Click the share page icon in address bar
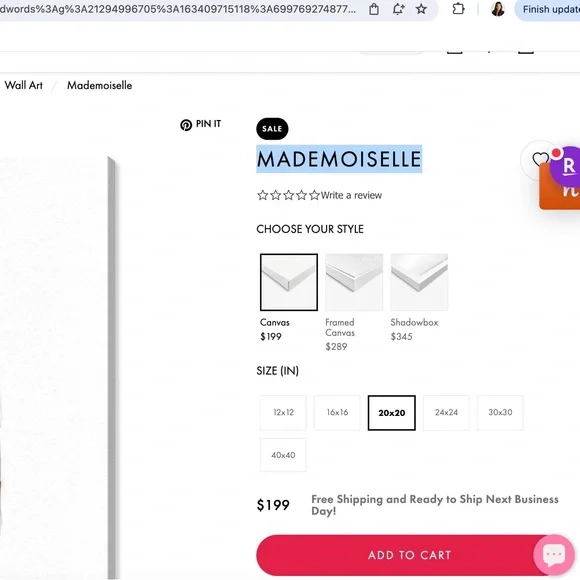Viewport: 580px width, 580px height. click(374, 9)
